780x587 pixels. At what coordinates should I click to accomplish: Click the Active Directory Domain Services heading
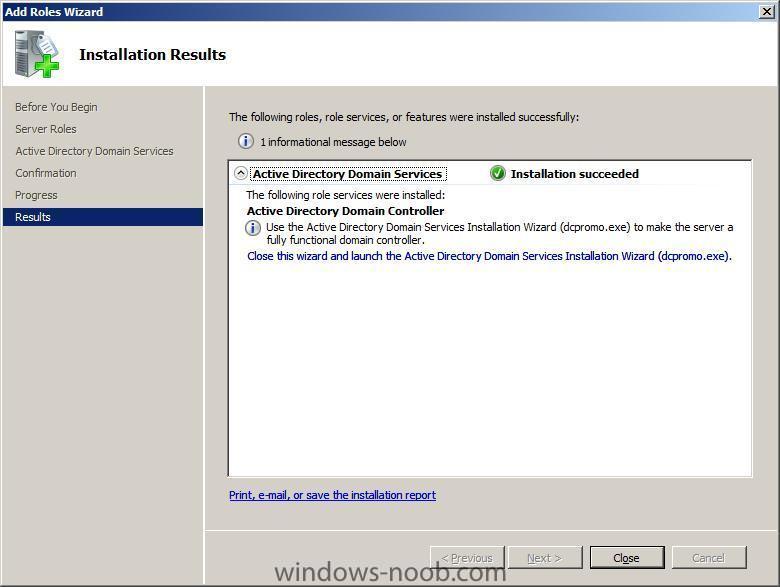click(x=348, y=174)
